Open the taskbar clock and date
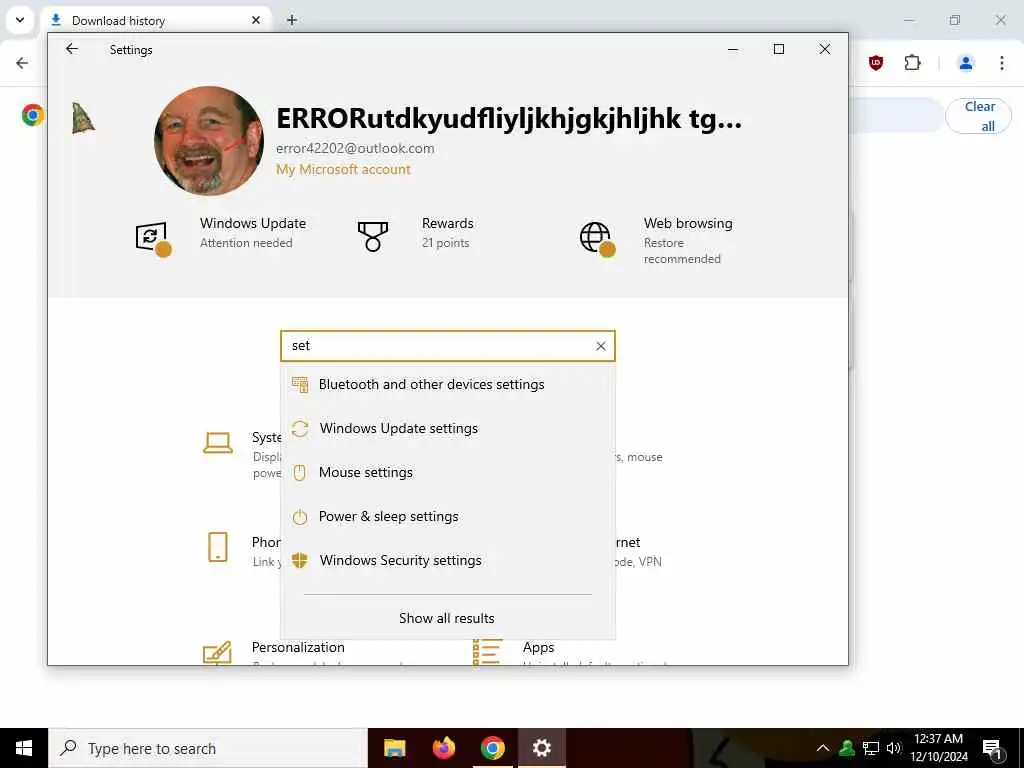Screen dimensions: 1024x768 click(x=938, y=748)
